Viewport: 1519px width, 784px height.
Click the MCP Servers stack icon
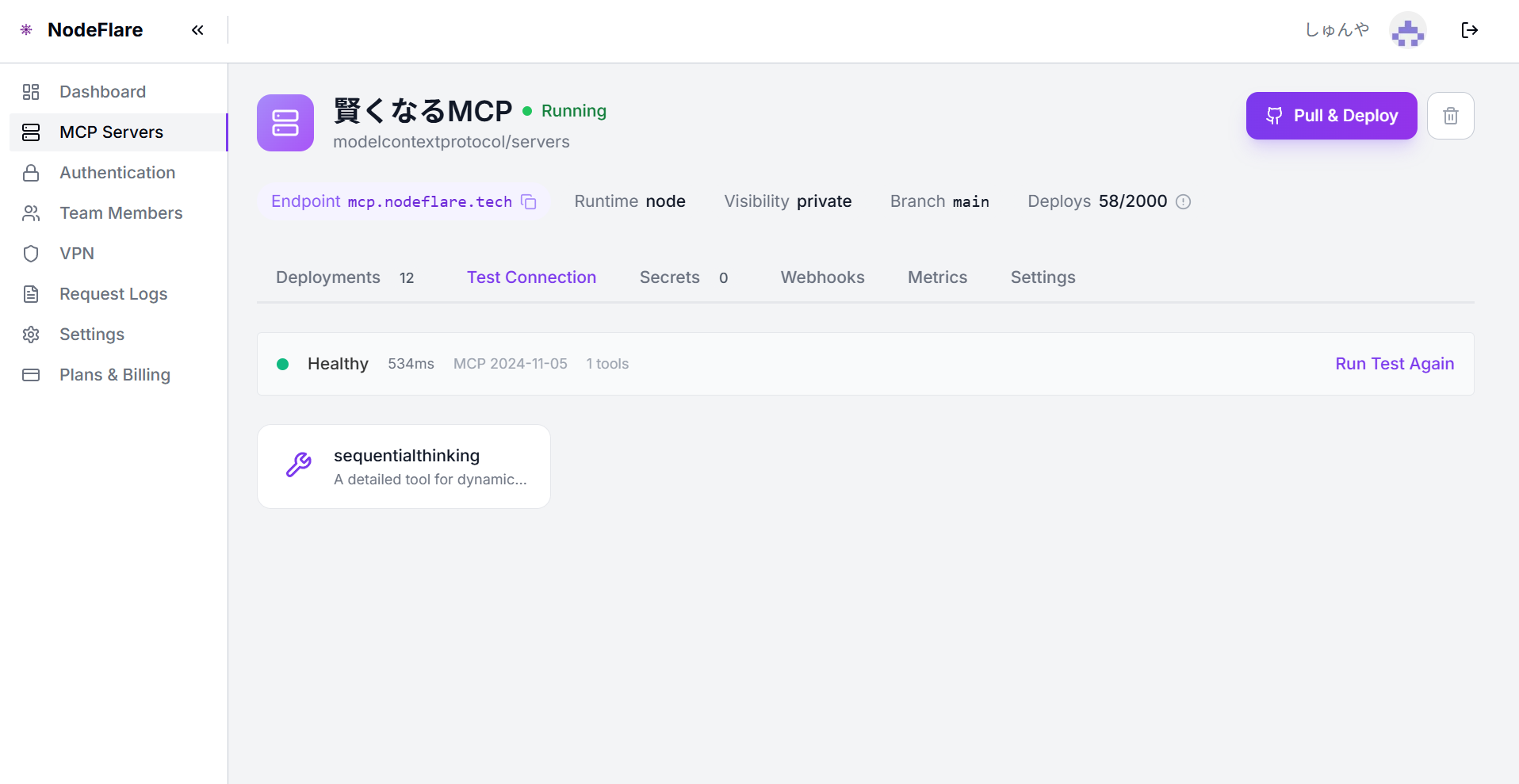pos(31,132)
